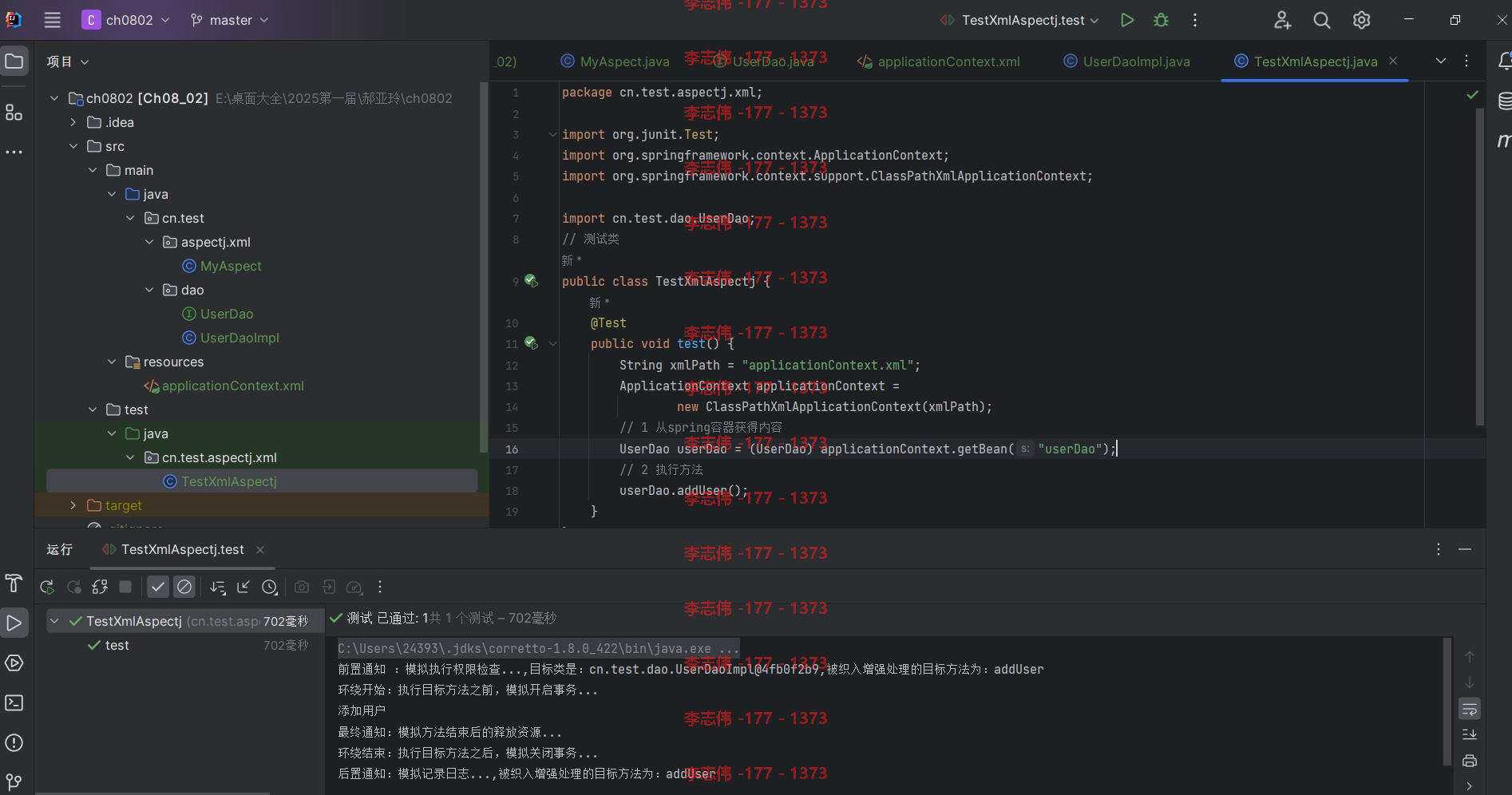This screenshot has width=1512, height=795.
Task: Run test method from line 11 gutter
Action: click(531, 343)
